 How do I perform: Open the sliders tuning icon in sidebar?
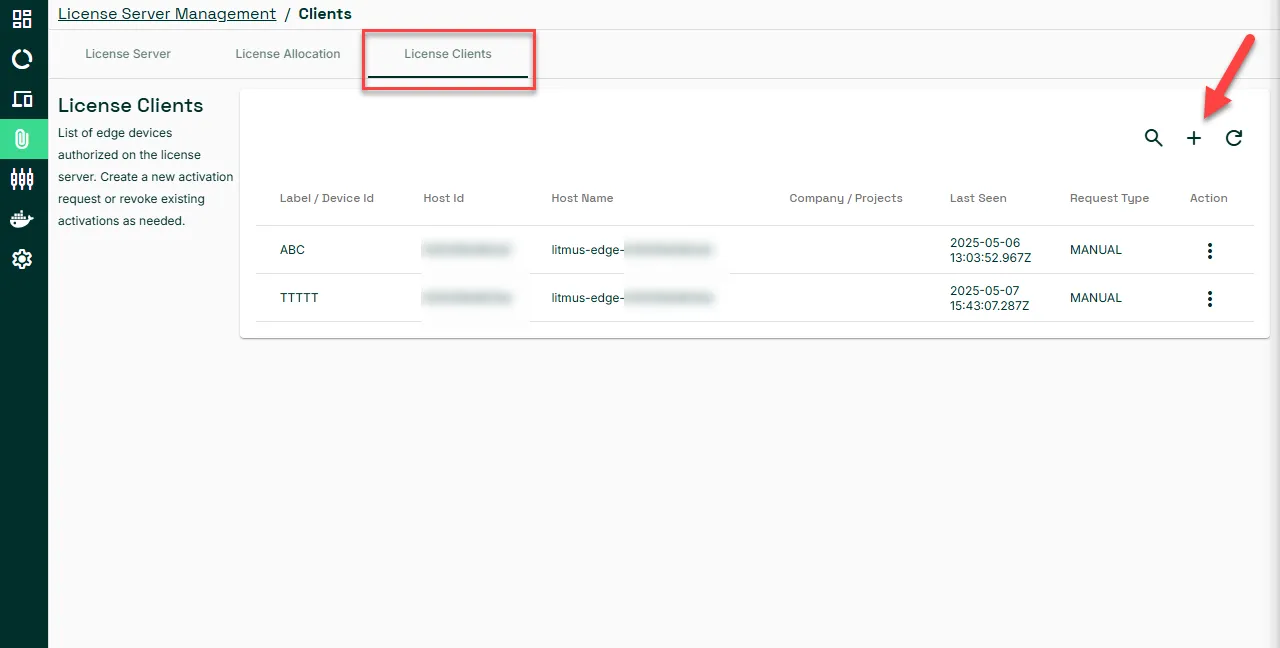[x=22, y=179]
